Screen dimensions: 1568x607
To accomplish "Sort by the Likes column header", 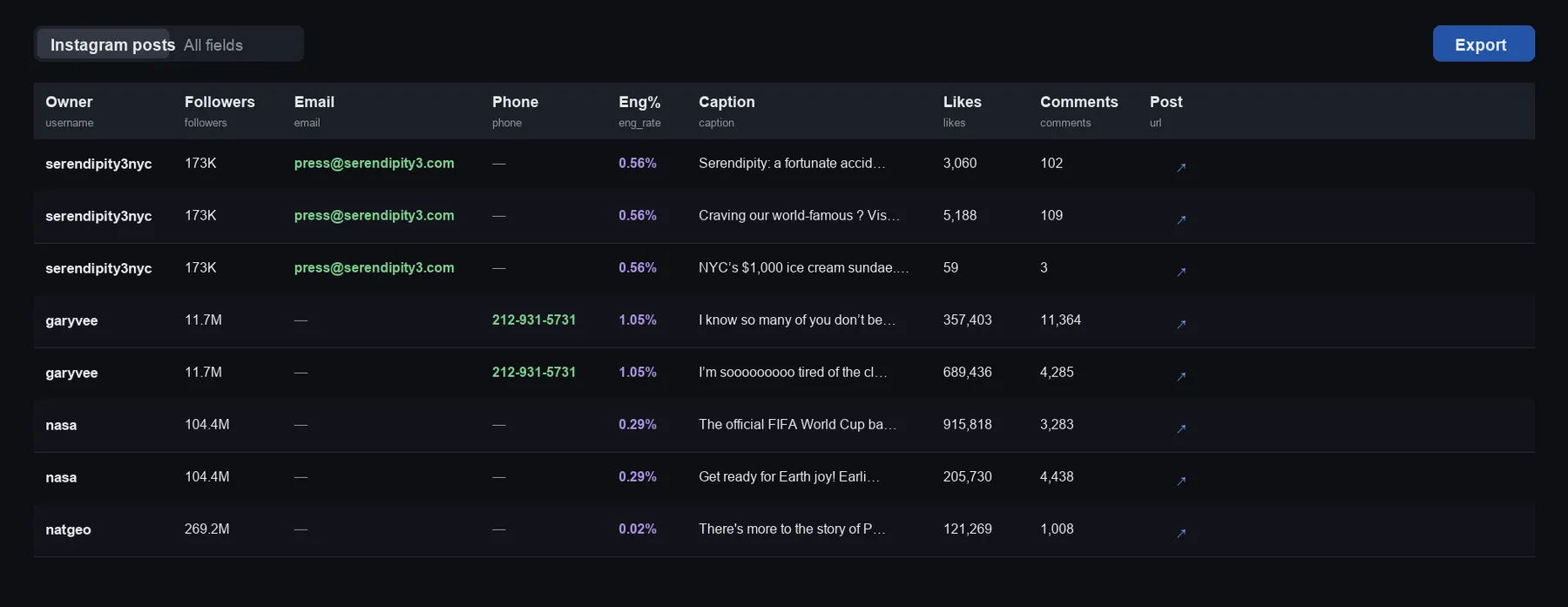I will tap(963, 102).
